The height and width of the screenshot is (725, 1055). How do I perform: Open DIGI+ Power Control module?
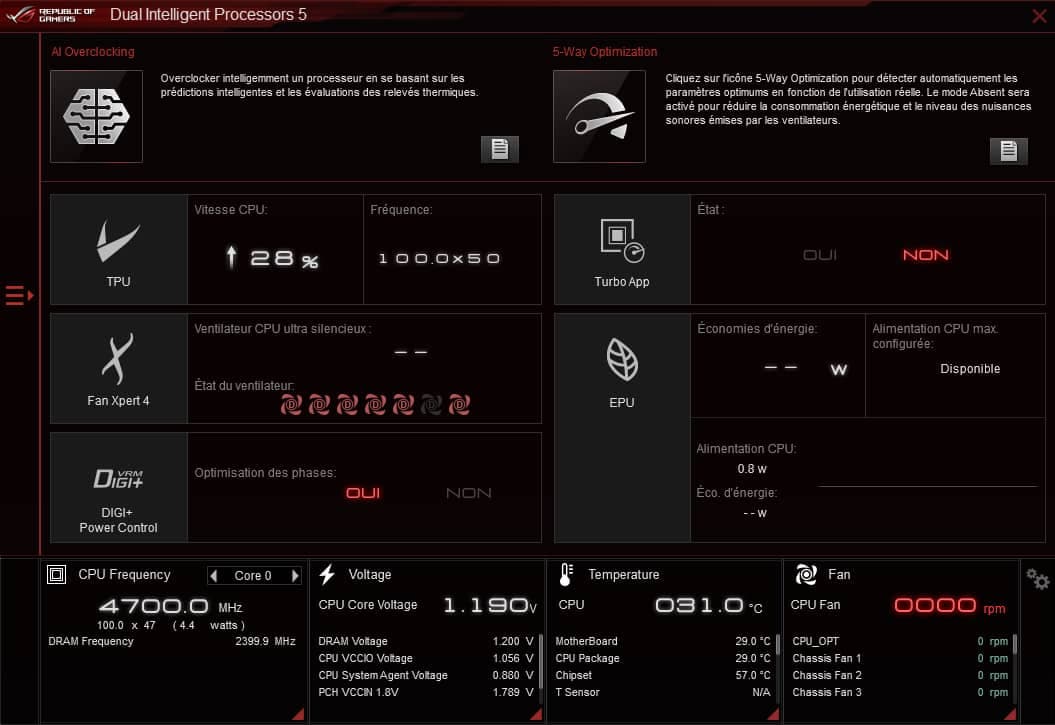coord(118,487)
